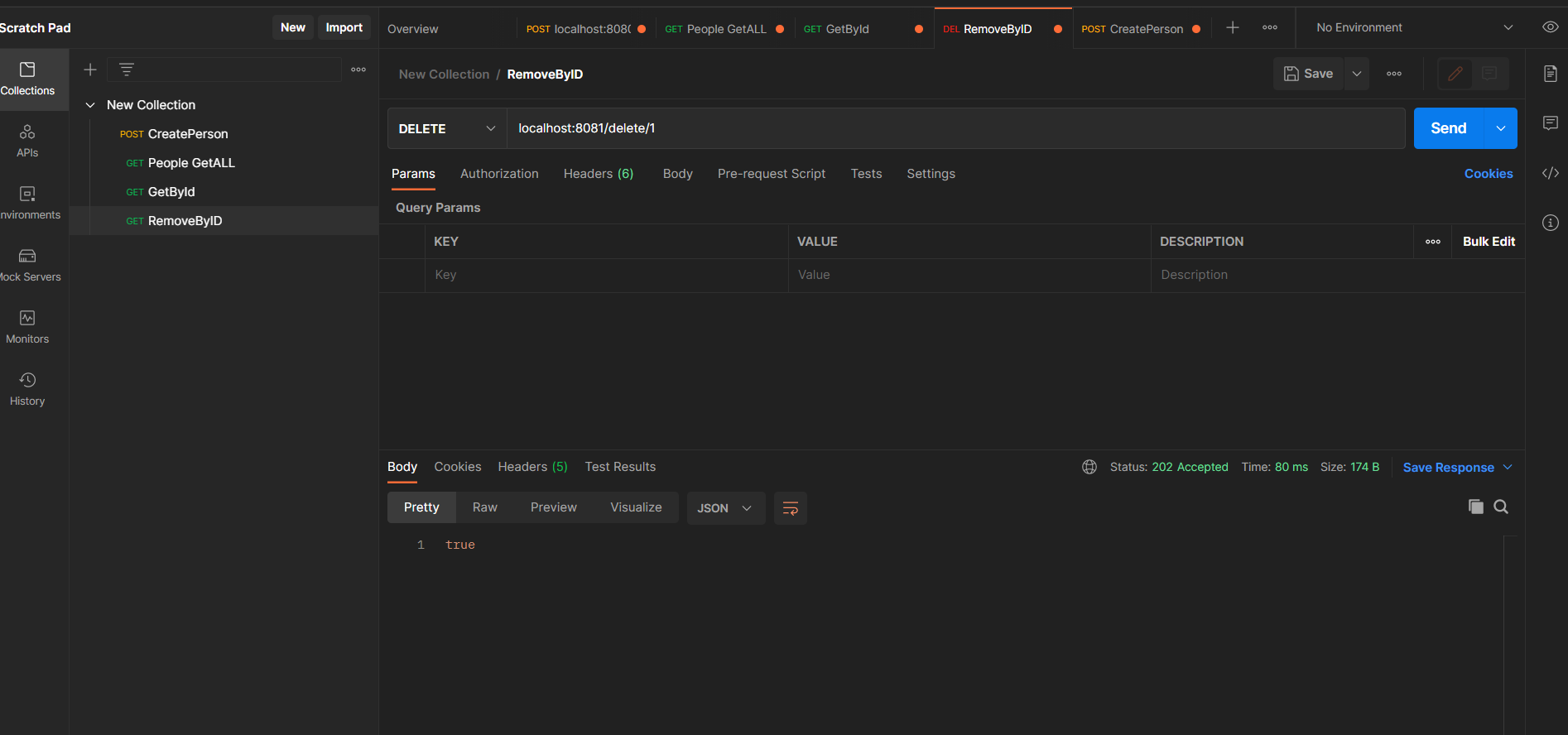This screenshot has height=735, width=1568.
Task: Switch response view to Preview
Action: click(x=554, y=507)
